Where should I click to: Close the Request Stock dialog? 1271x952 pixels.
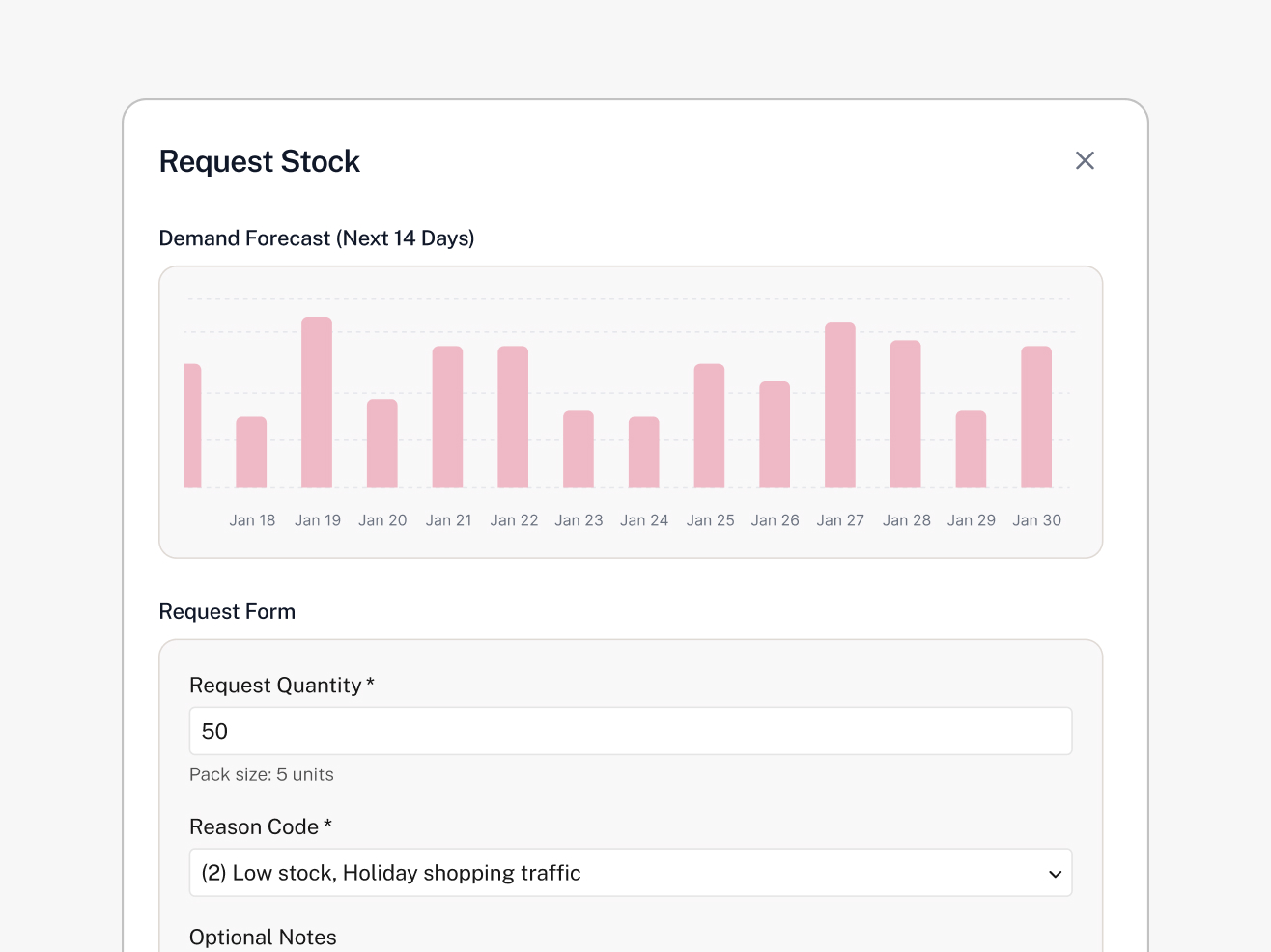pyautogui.click(x=1085, y=161)
